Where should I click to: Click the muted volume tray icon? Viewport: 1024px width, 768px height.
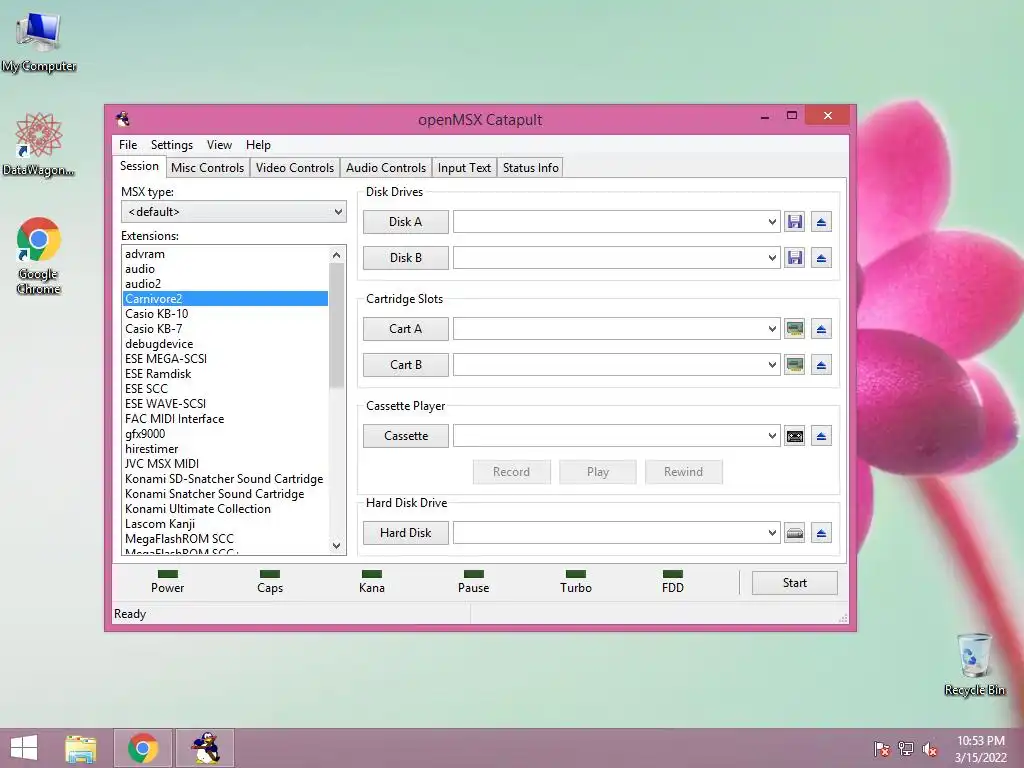(x=929, y=748)
